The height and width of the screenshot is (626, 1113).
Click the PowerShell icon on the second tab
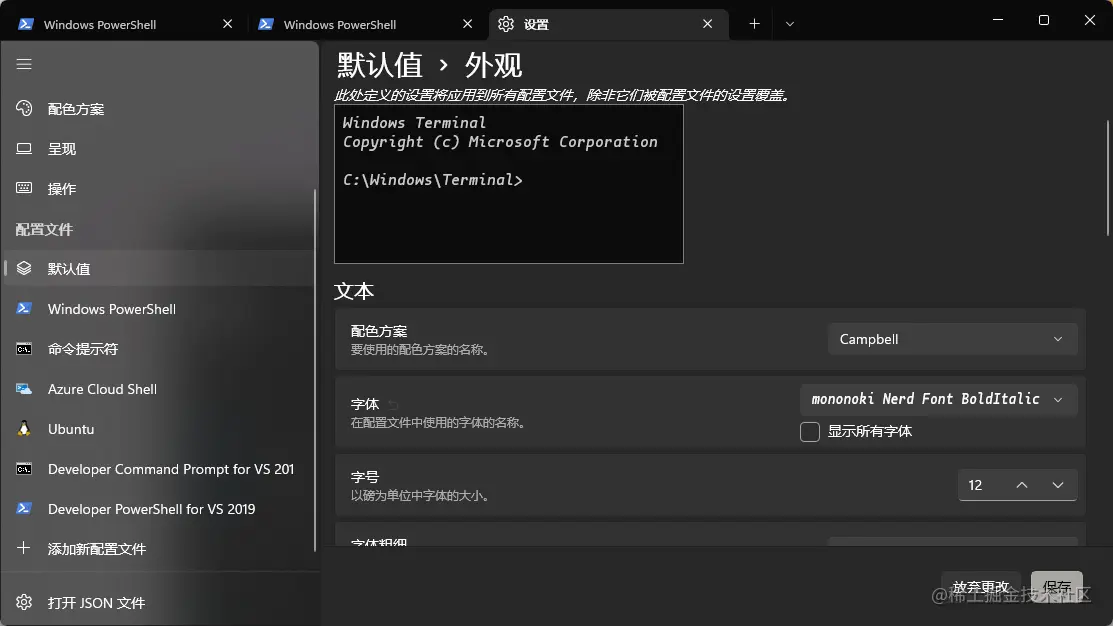pos(265,24)
